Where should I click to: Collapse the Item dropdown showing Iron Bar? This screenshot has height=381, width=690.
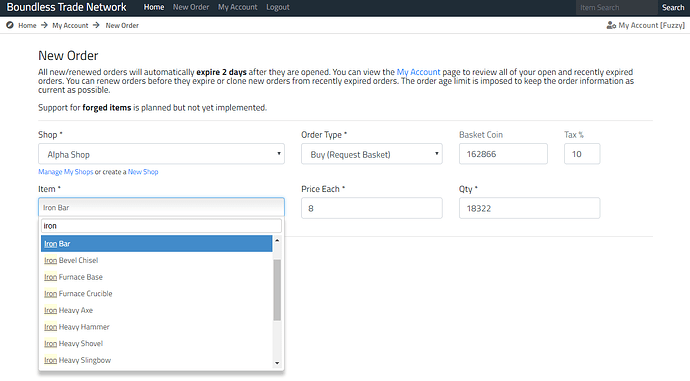(x=161, y=207)
